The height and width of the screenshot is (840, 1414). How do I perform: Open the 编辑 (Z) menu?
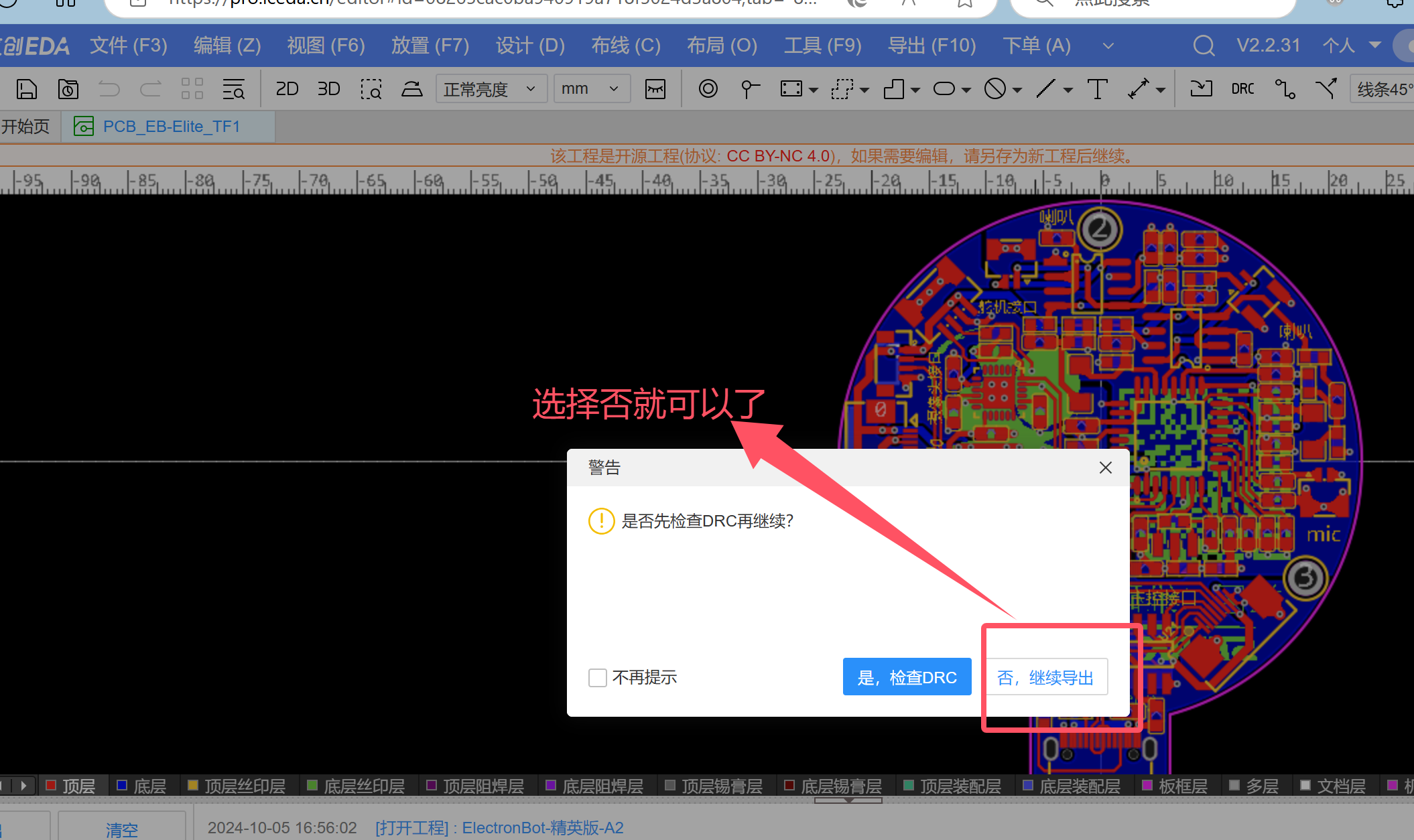pyautogui.click(x=227, y=46)
